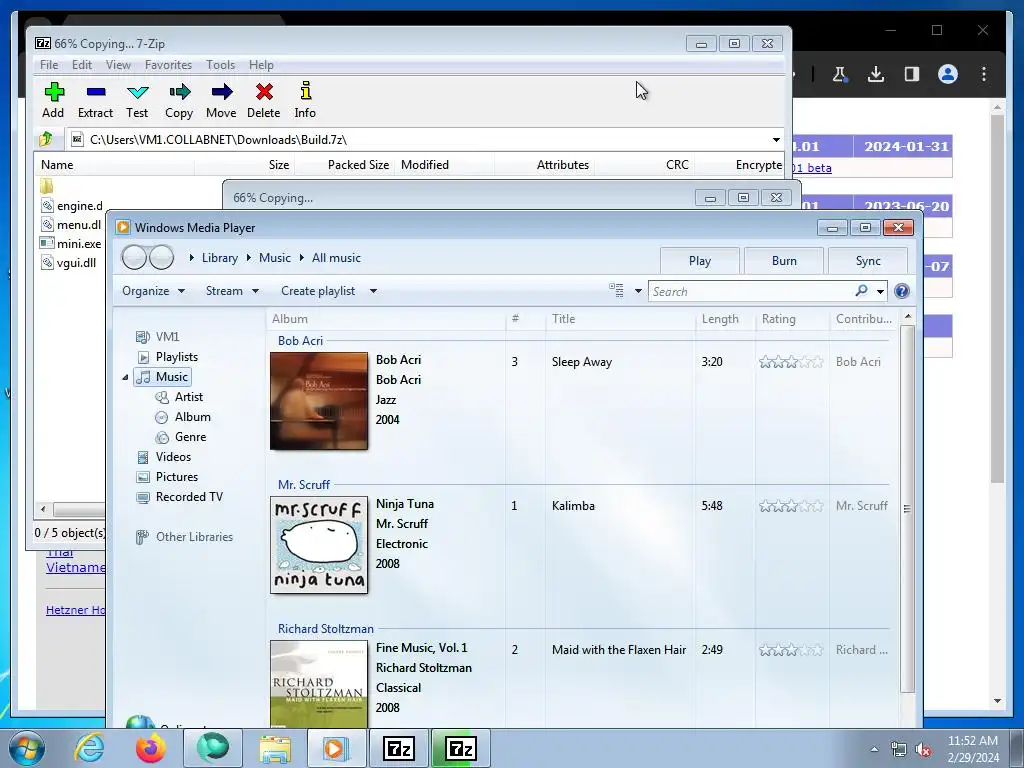Click the Ninja Tuna album art thumbnail
This screenshot has width=1024, height=768.
tap(319, 545)
